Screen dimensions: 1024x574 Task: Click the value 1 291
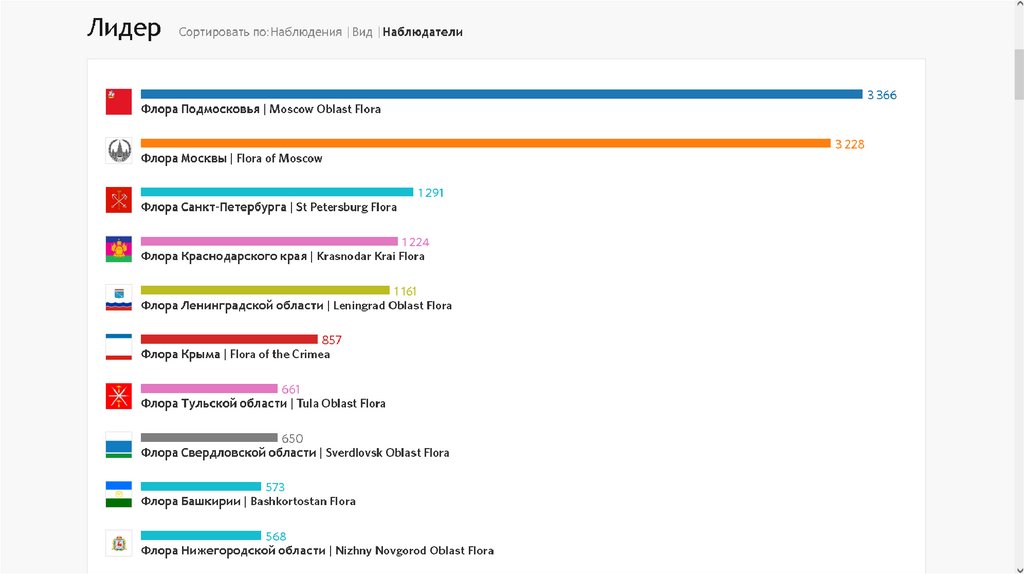pos(431,193)
